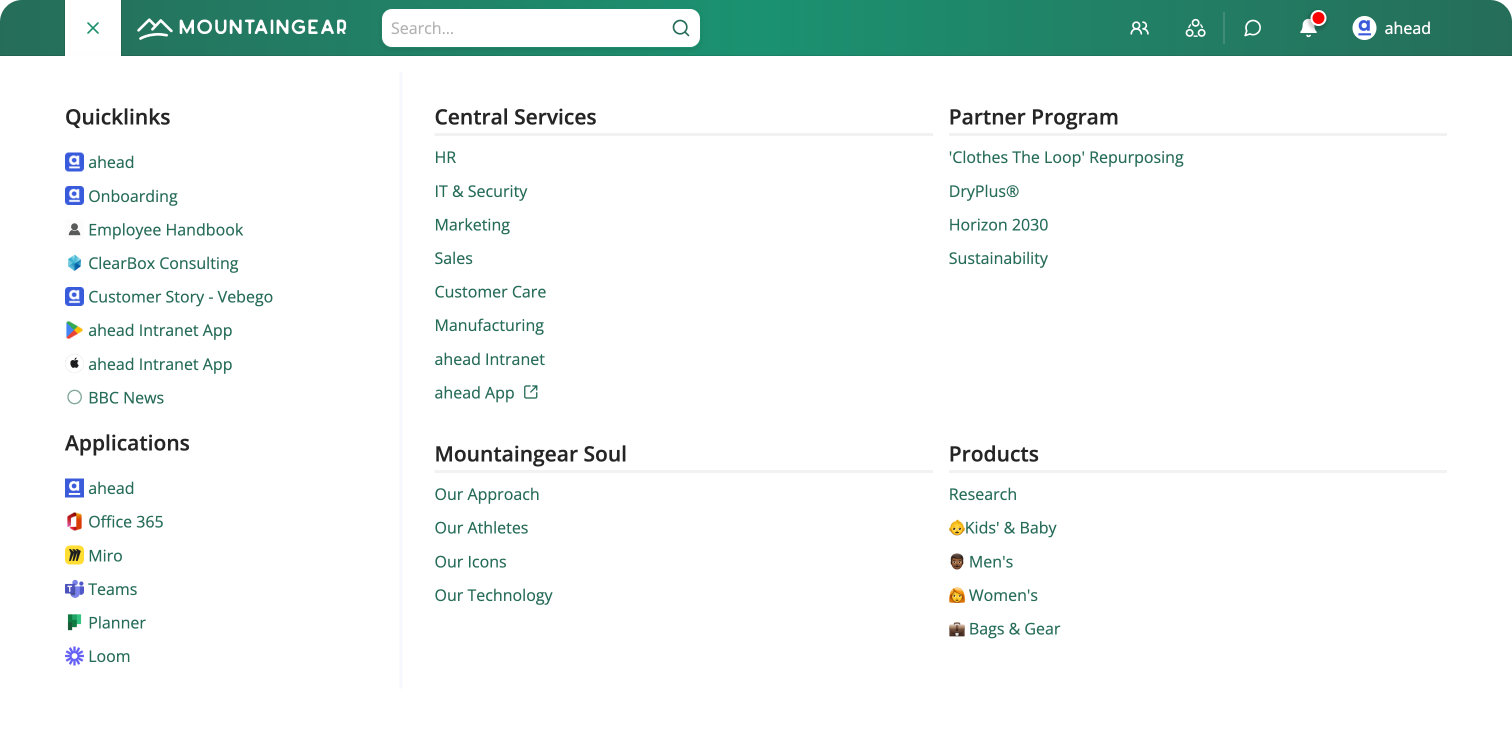Open the chat bubble icon
Screen dimensions: 1512x733
coord(1252,28)
